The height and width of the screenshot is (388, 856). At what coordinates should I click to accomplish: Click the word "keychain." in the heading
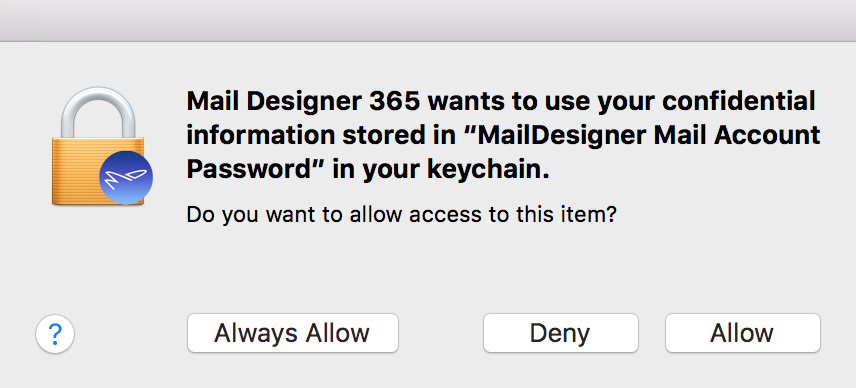click(488, 170)
